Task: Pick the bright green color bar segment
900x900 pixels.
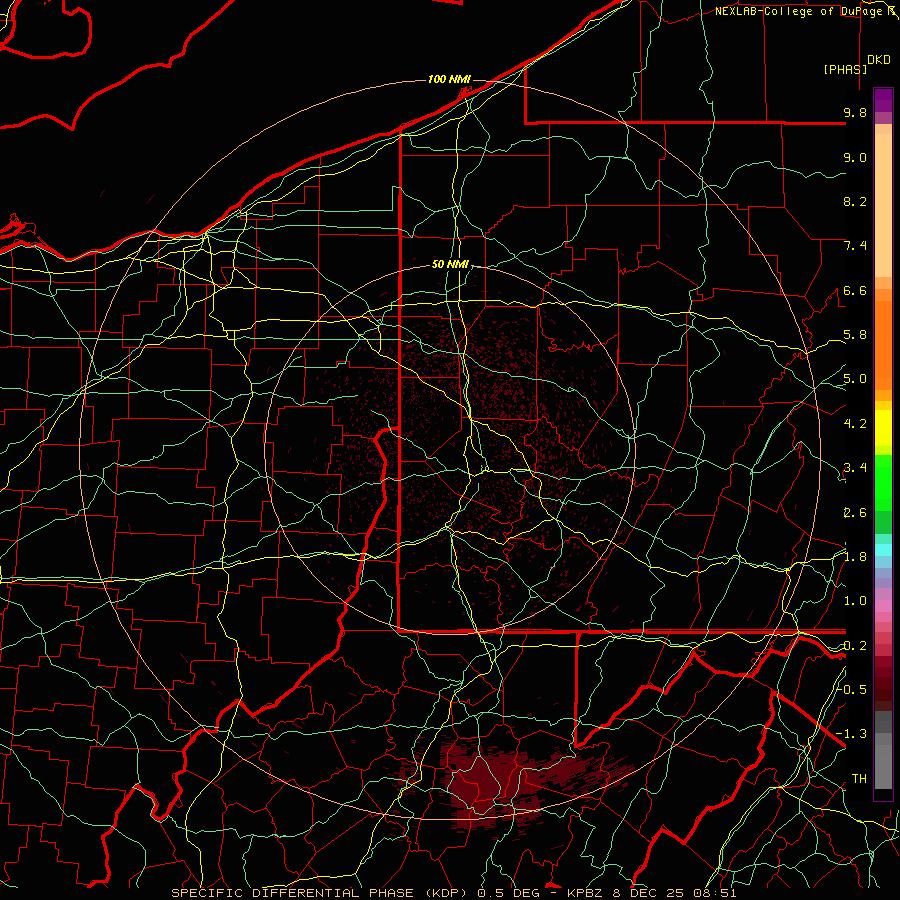Action: (x=883, y=483)
